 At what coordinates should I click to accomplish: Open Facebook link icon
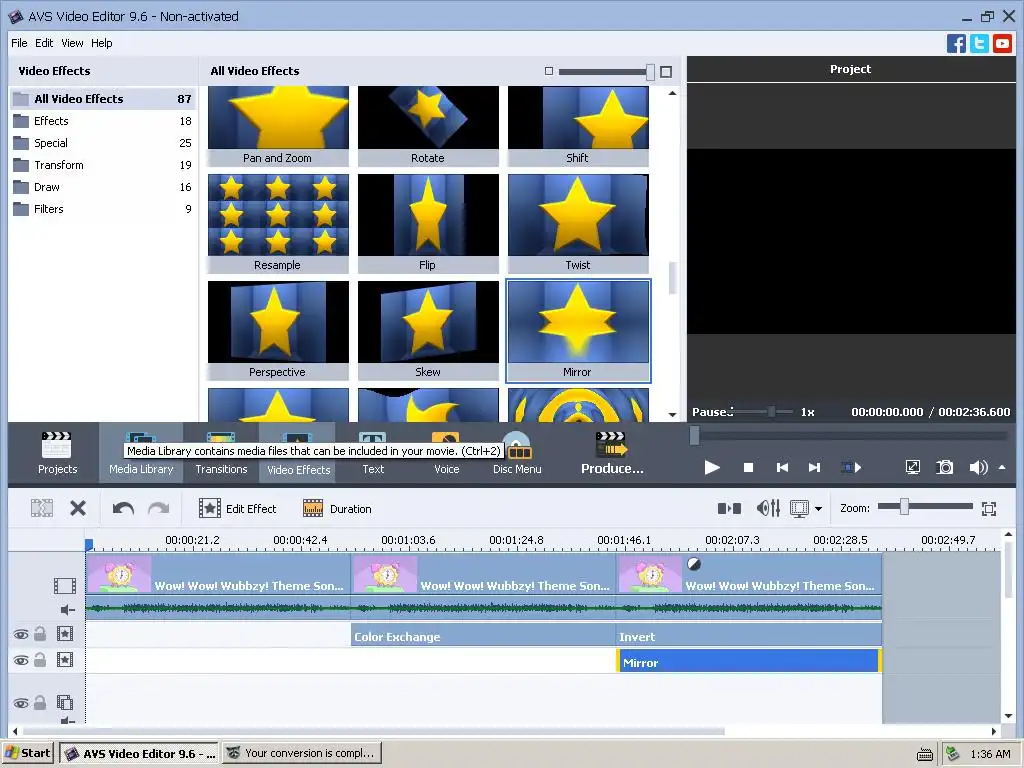tap(956, 44)
